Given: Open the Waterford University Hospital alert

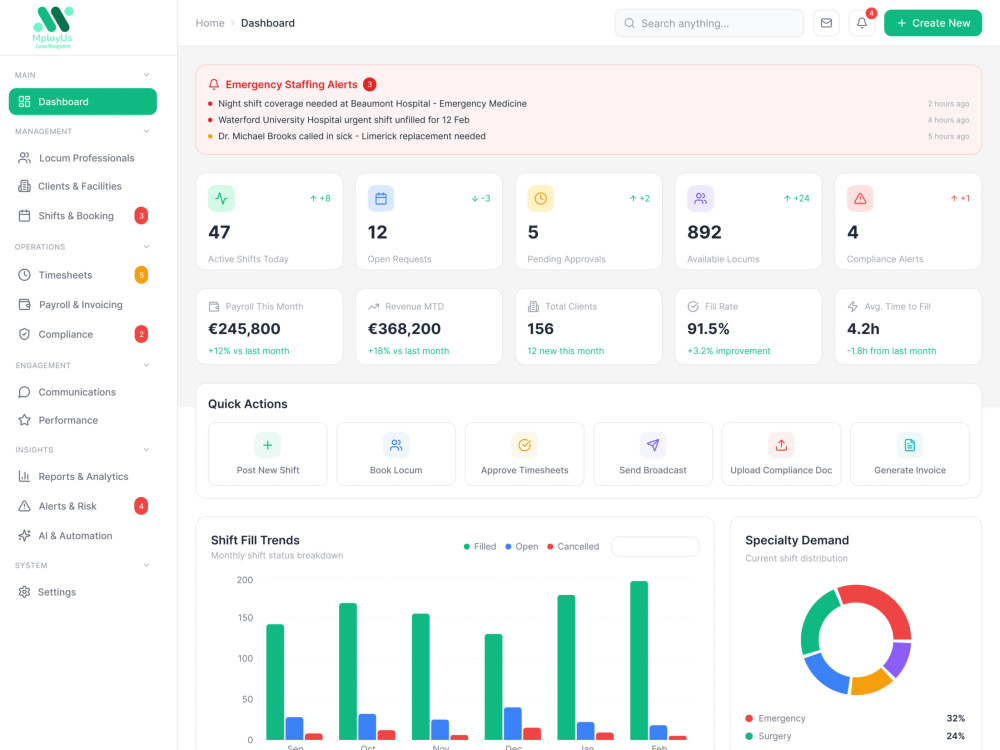Looking at the screenshot, I should pyautogui.click(x=588, y=120).
